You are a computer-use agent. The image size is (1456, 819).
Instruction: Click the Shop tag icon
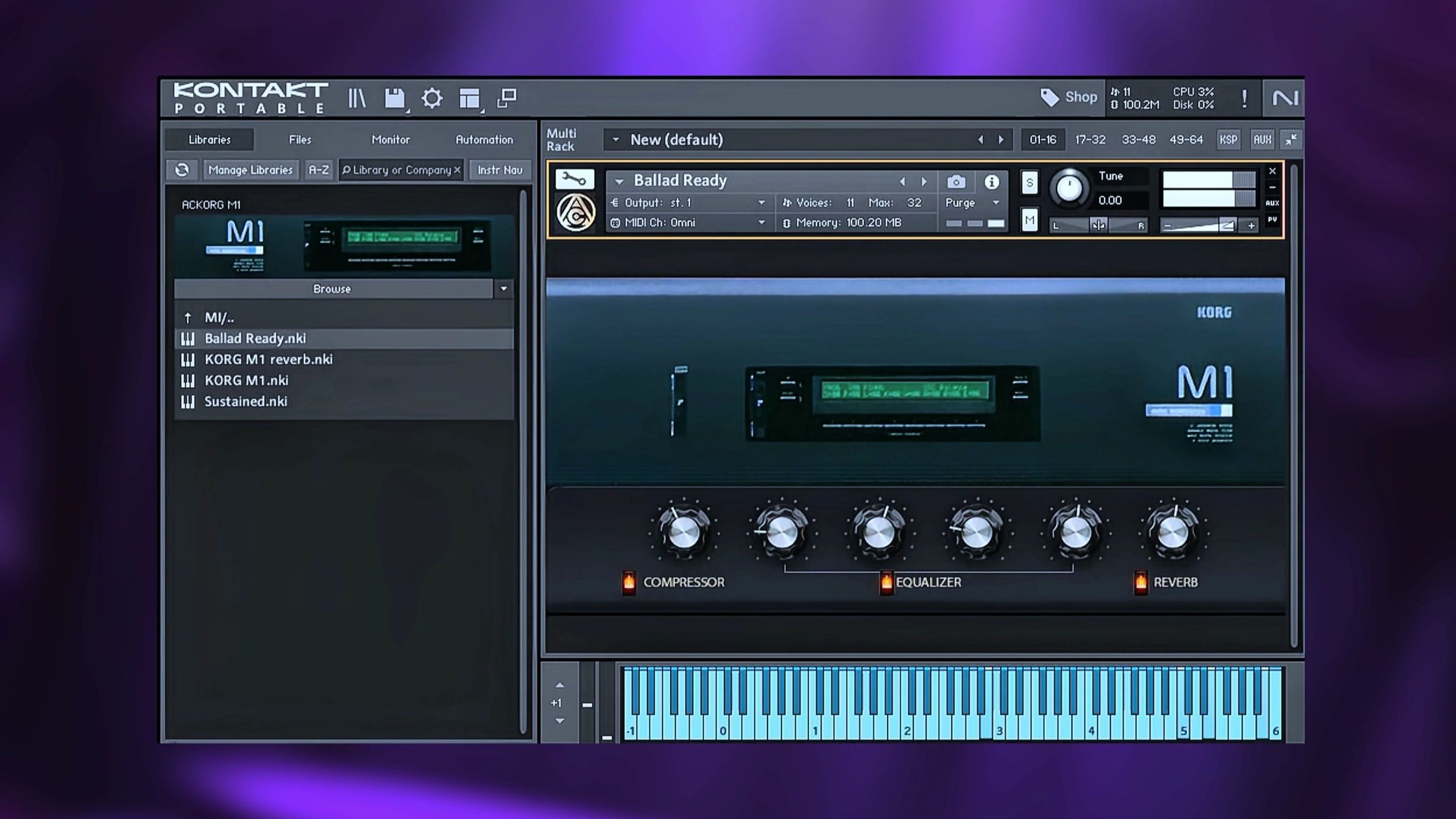(x=1049, y=97)
